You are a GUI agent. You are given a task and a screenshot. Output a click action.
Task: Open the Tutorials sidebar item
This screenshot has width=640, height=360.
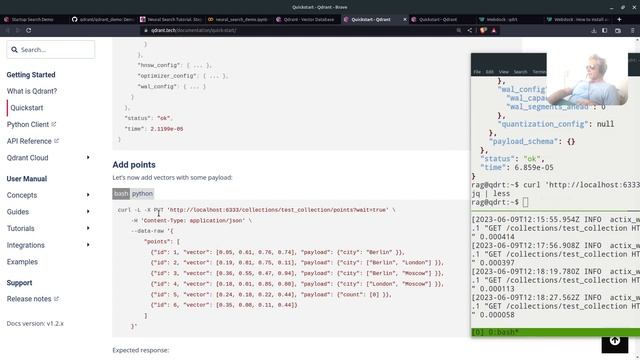(x=20, y=229)
